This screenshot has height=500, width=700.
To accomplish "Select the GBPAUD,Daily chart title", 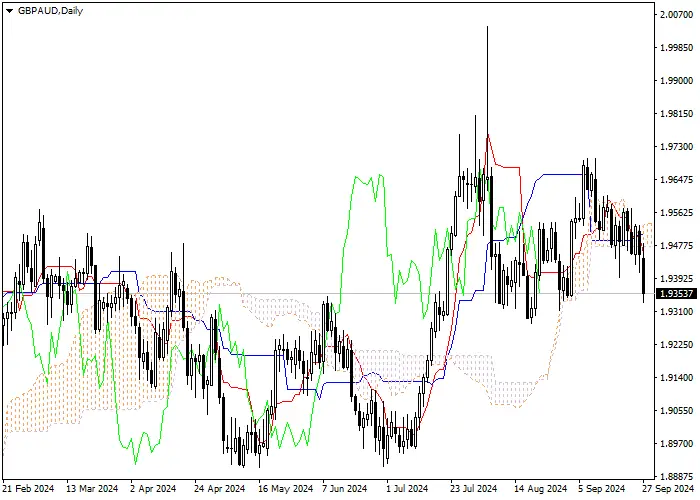I will (50, 11).
